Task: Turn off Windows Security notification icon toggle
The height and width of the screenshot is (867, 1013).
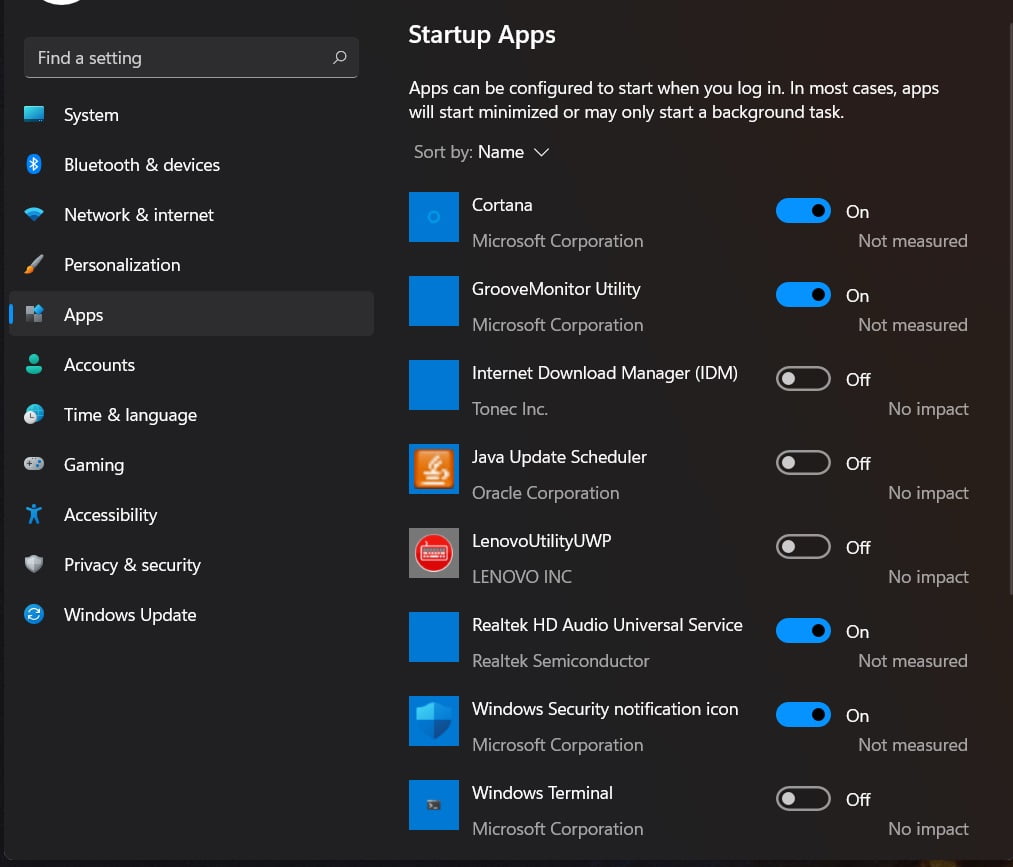Action: (803, 715)
